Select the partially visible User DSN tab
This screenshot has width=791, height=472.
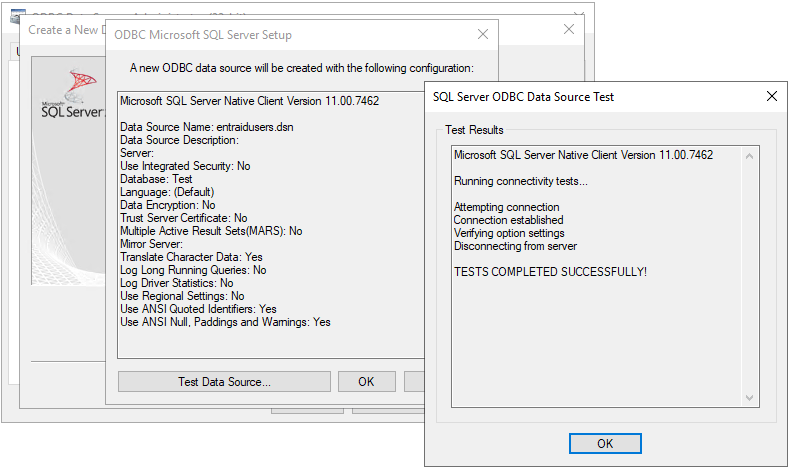pyautogui.click(x=16, y=51)
